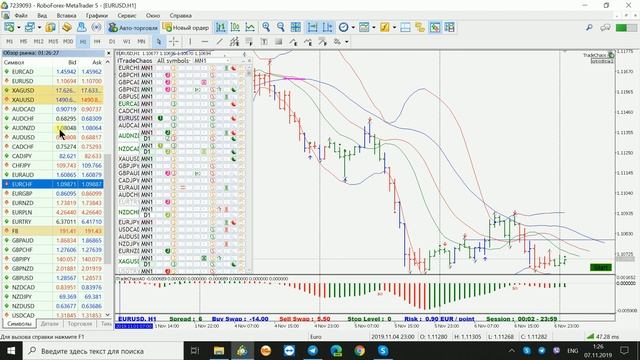Open the Файл menu

21,16
